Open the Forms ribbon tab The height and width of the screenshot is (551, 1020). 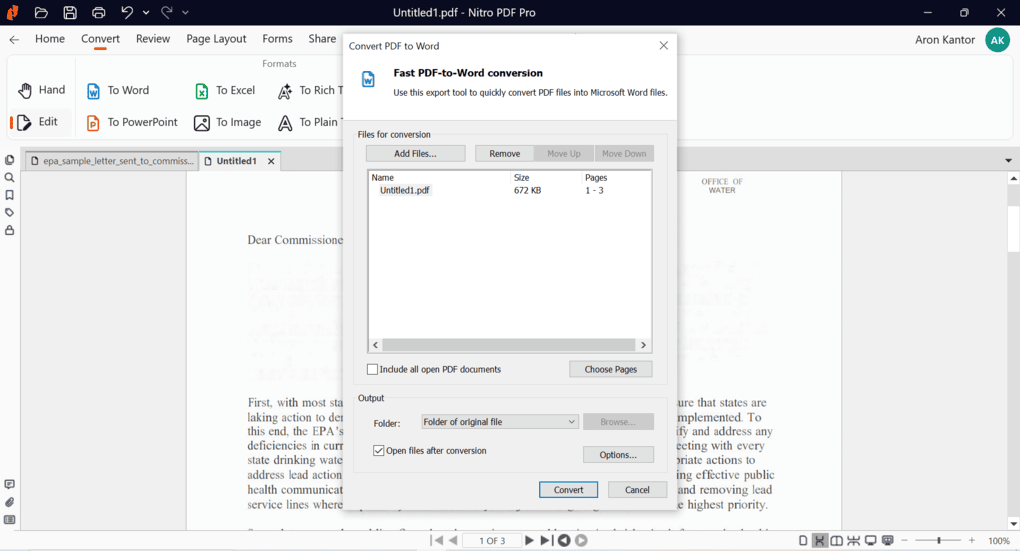click(x=278, y=39)
